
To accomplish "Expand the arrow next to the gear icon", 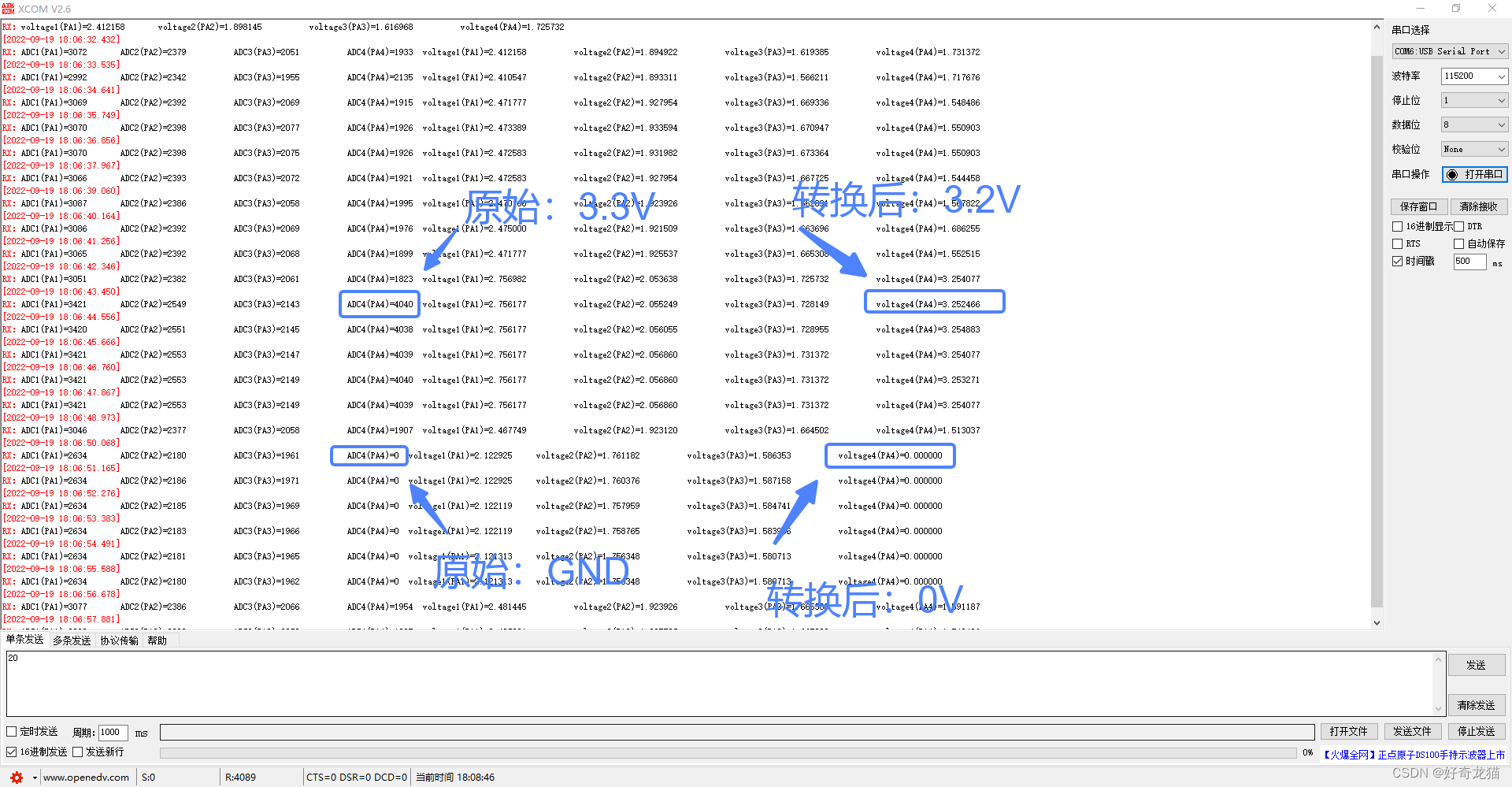I will [35, 778].
